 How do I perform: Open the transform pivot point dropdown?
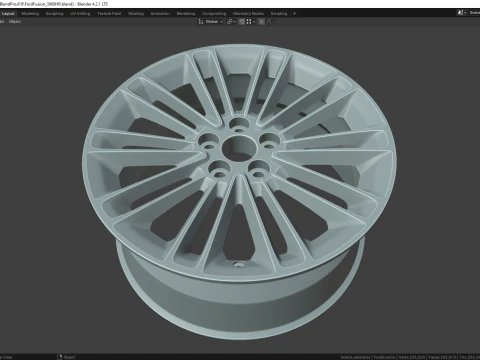tap(231, 22)
